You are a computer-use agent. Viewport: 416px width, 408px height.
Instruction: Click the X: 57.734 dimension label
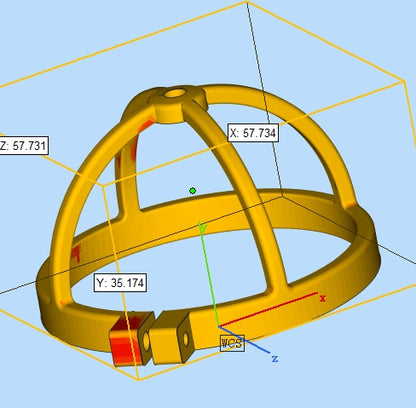coord(253,133)
